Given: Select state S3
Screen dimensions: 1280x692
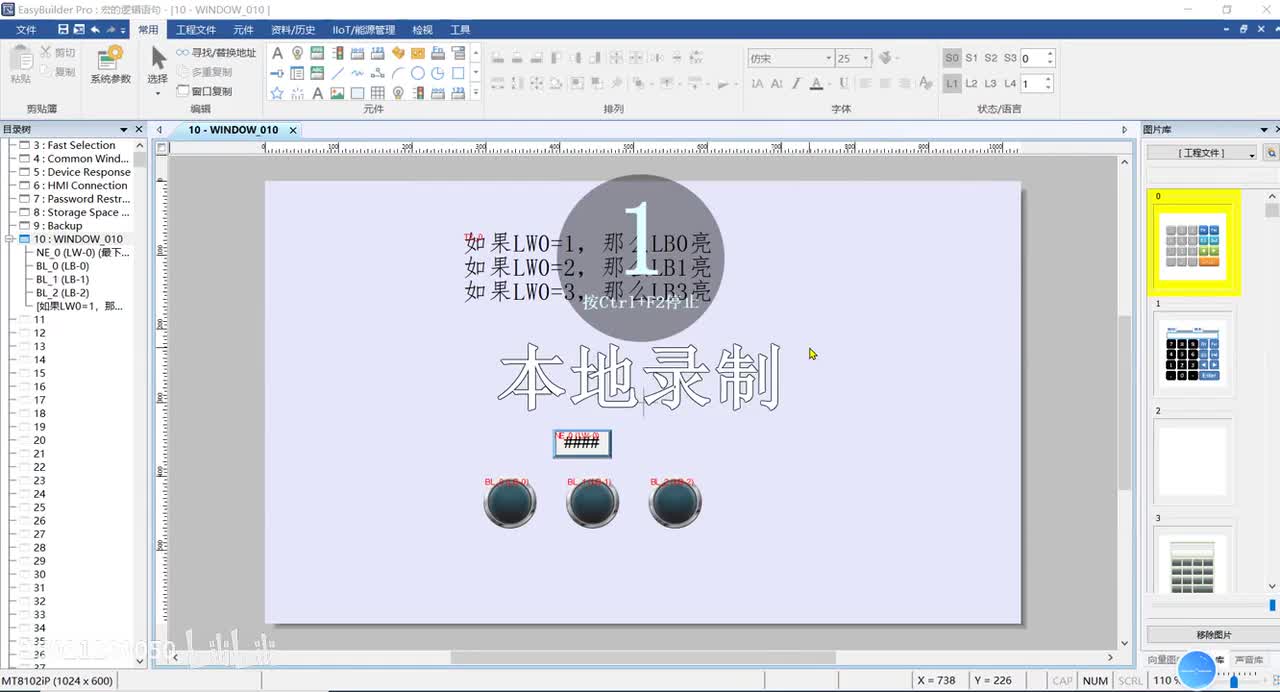Looking at the screenshot, I should click(x=1010, y=58).
